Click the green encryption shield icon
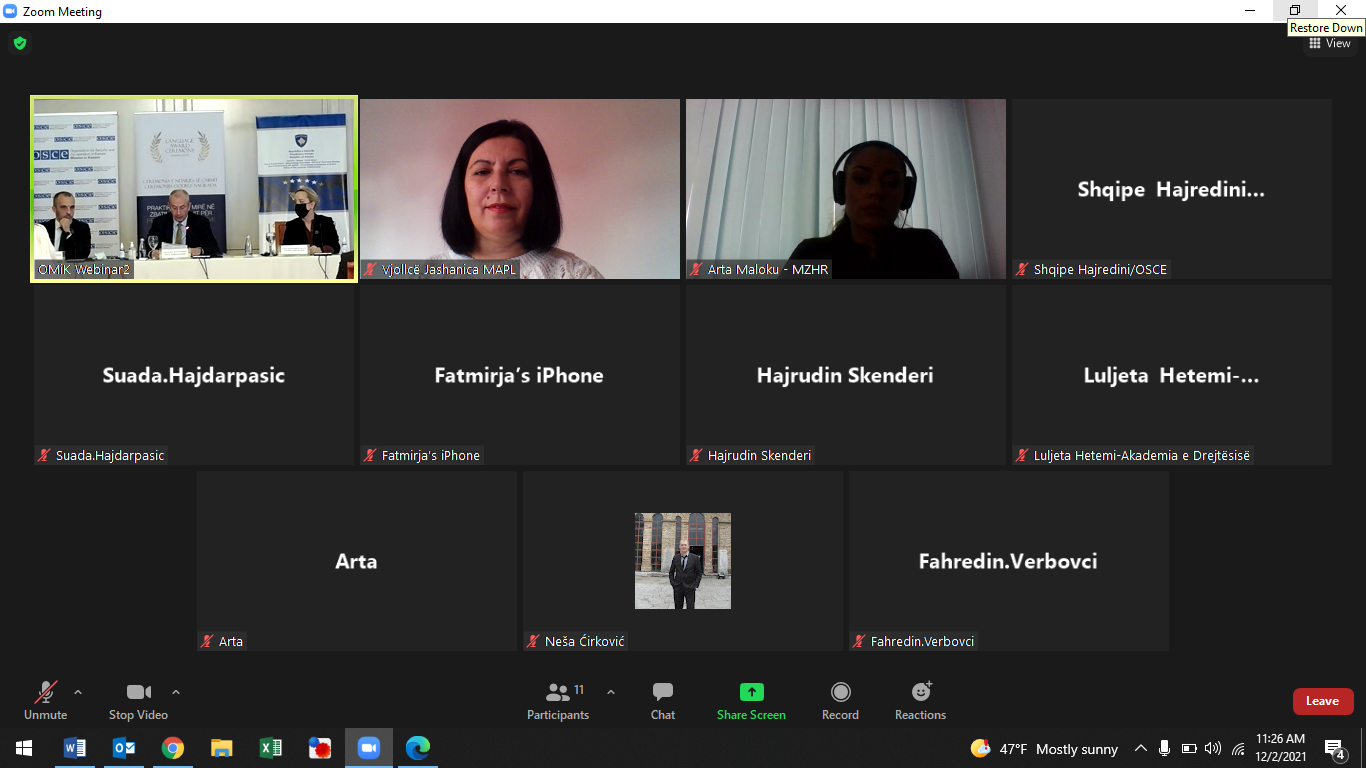The image size is (1366, 768). pos(19,43)
